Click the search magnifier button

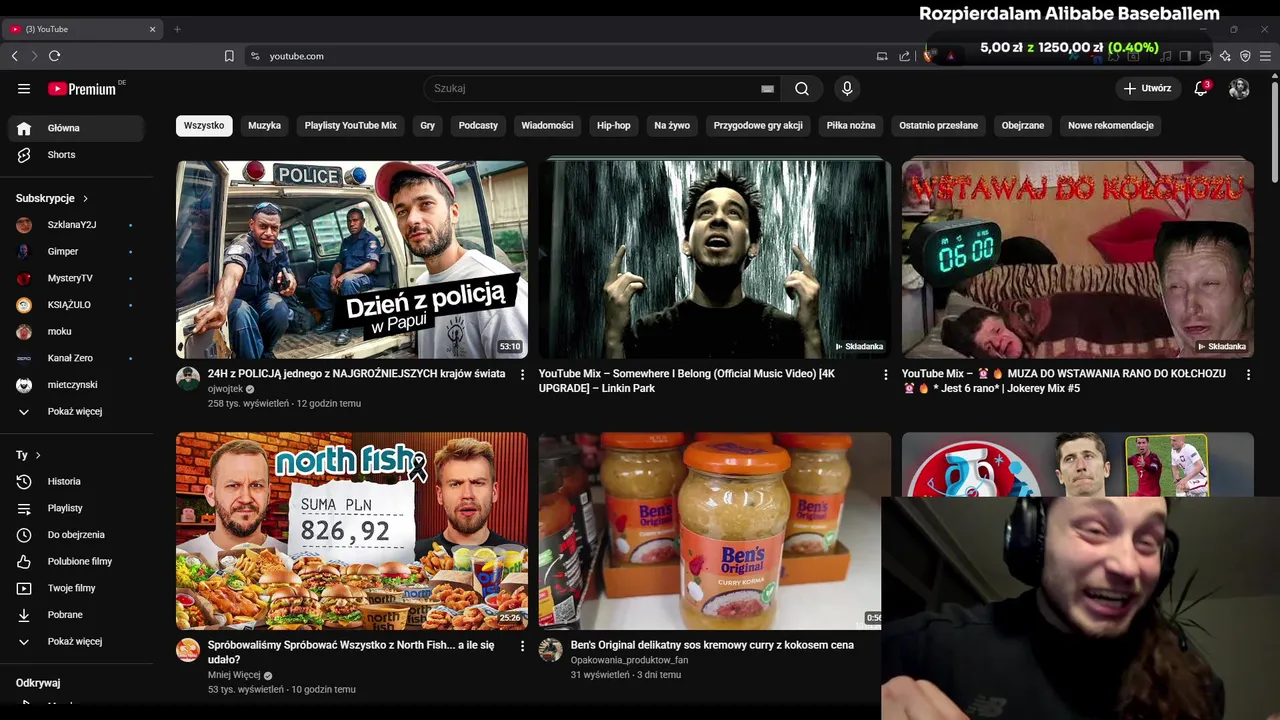point(802,88)
